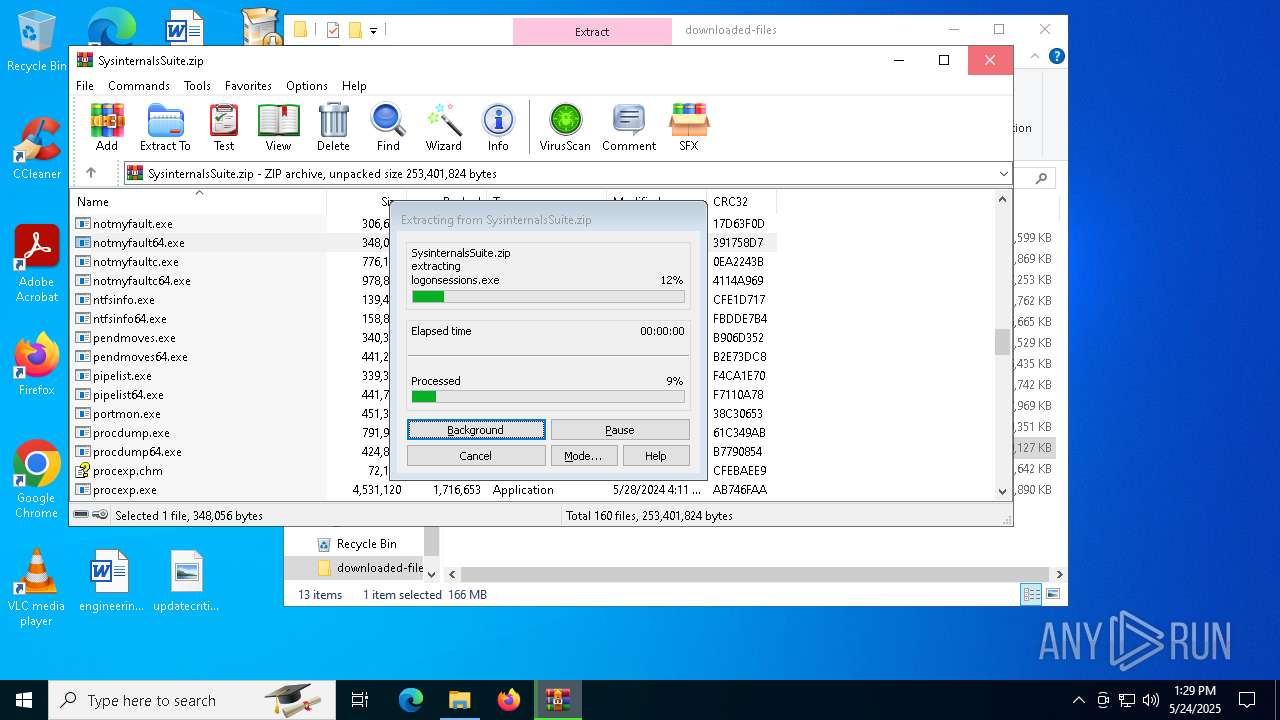Click the Test archive icon
This screenshot has height=720, width=1280.
(224, 127)
